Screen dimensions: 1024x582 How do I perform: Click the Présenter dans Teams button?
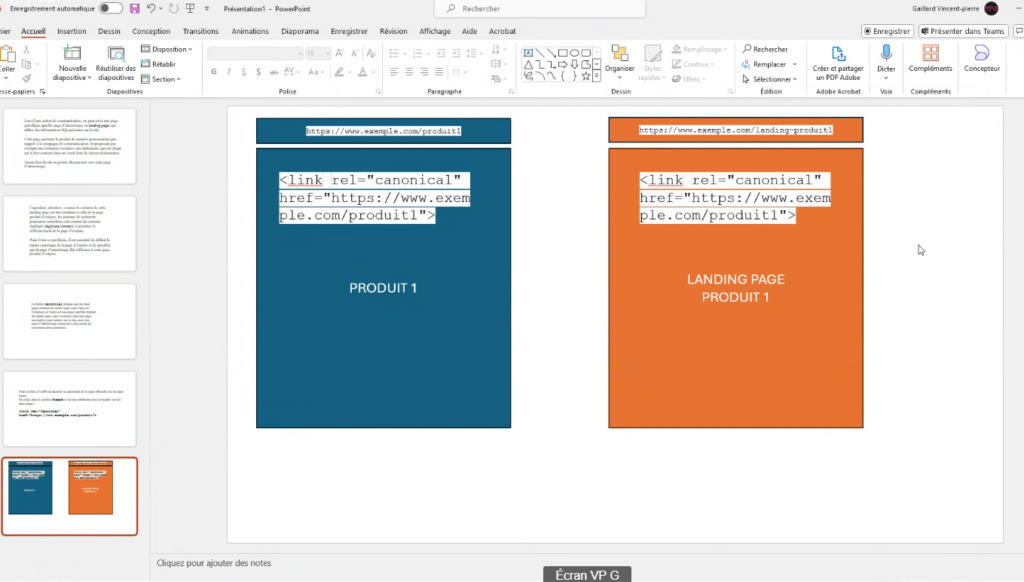[963, 31]
